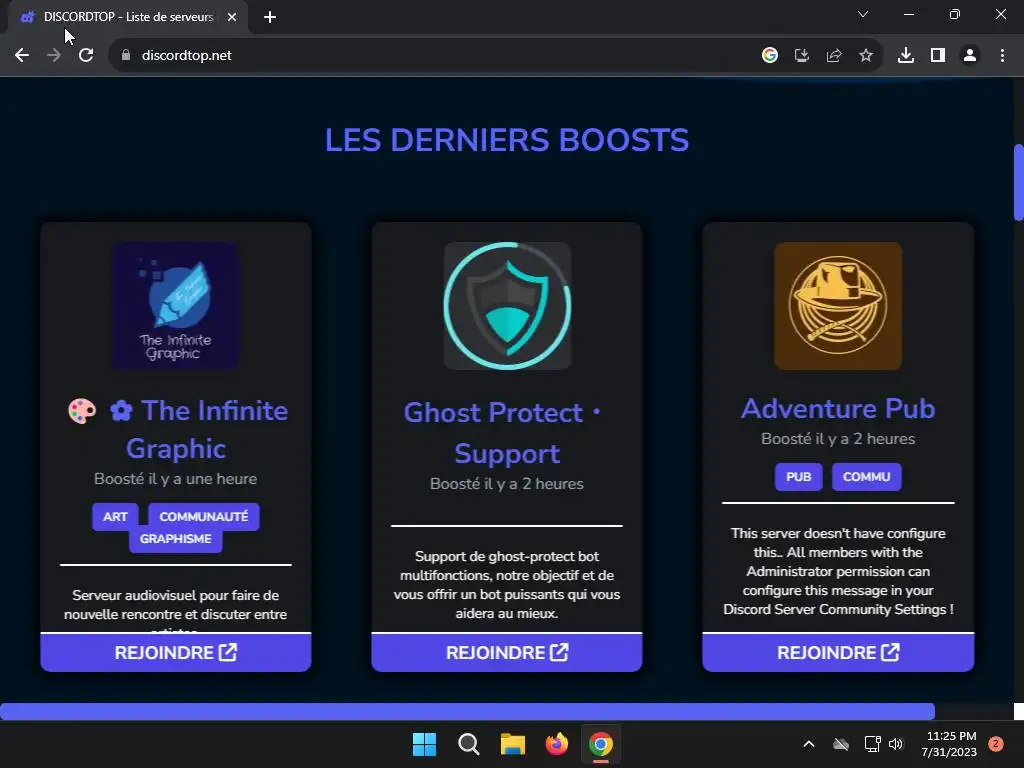Join The Infinite Graphic via REJOINDRE

[176, 652]
